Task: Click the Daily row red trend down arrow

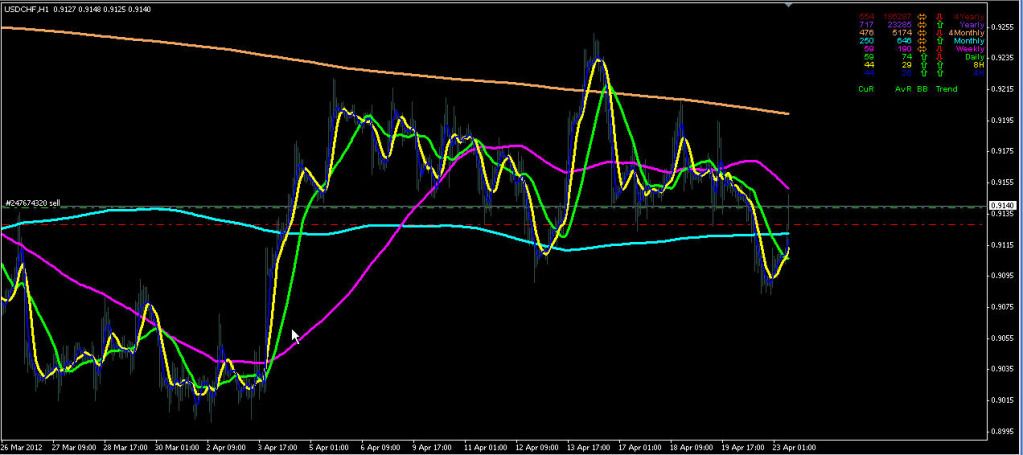Action: point(939,57)
